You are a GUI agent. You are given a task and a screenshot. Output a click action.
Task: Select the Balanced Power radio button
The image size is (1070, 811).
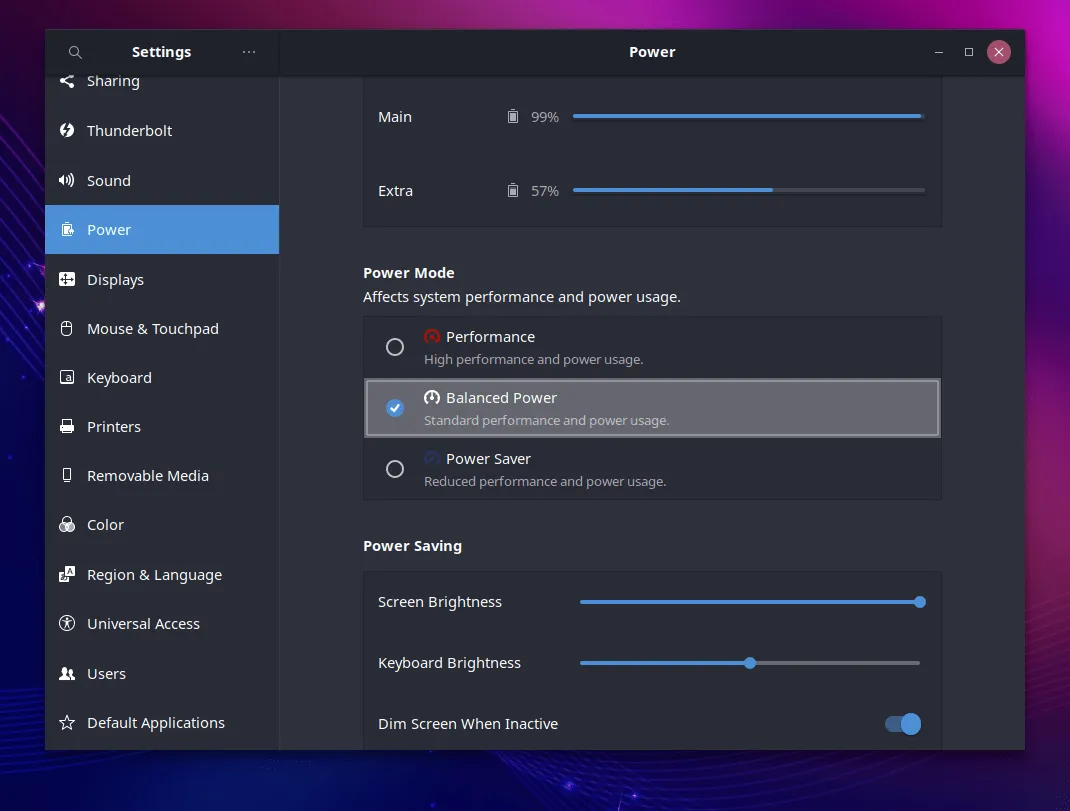click(x=395, y=408)
